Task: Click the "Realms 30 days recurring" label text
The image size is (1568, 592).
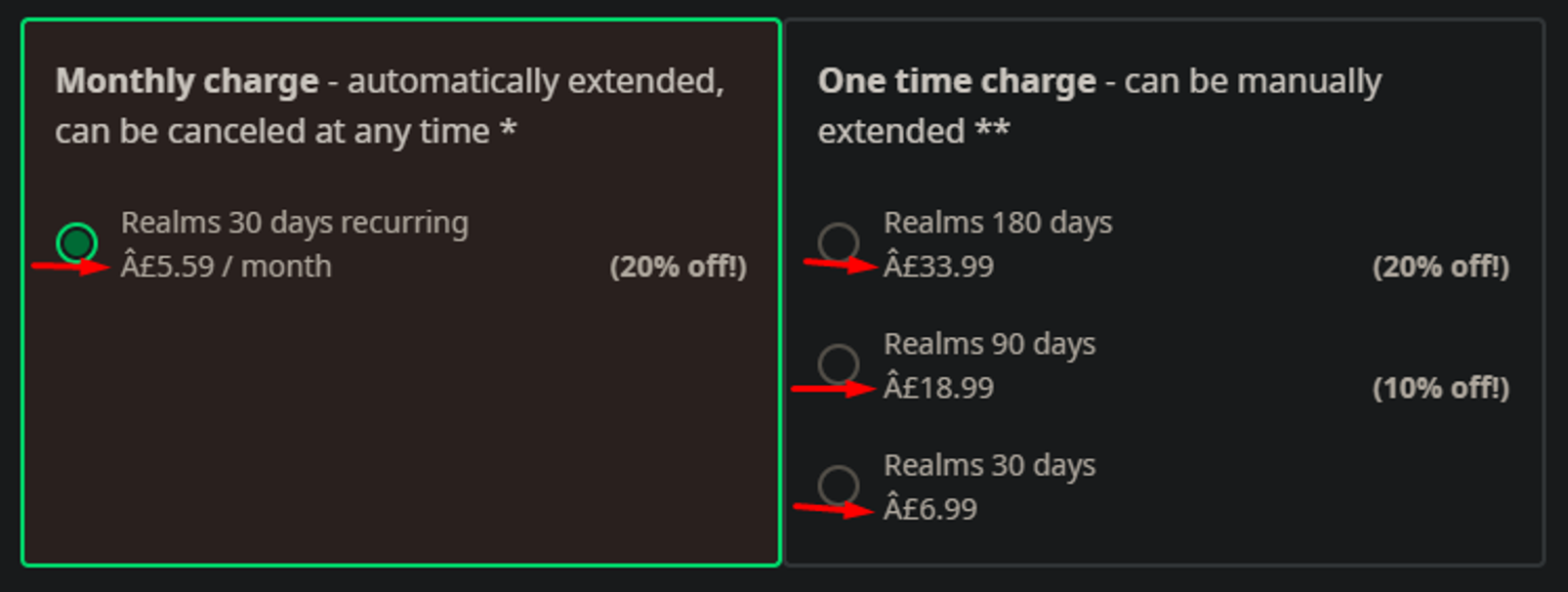Action: (x=294, y=223)
